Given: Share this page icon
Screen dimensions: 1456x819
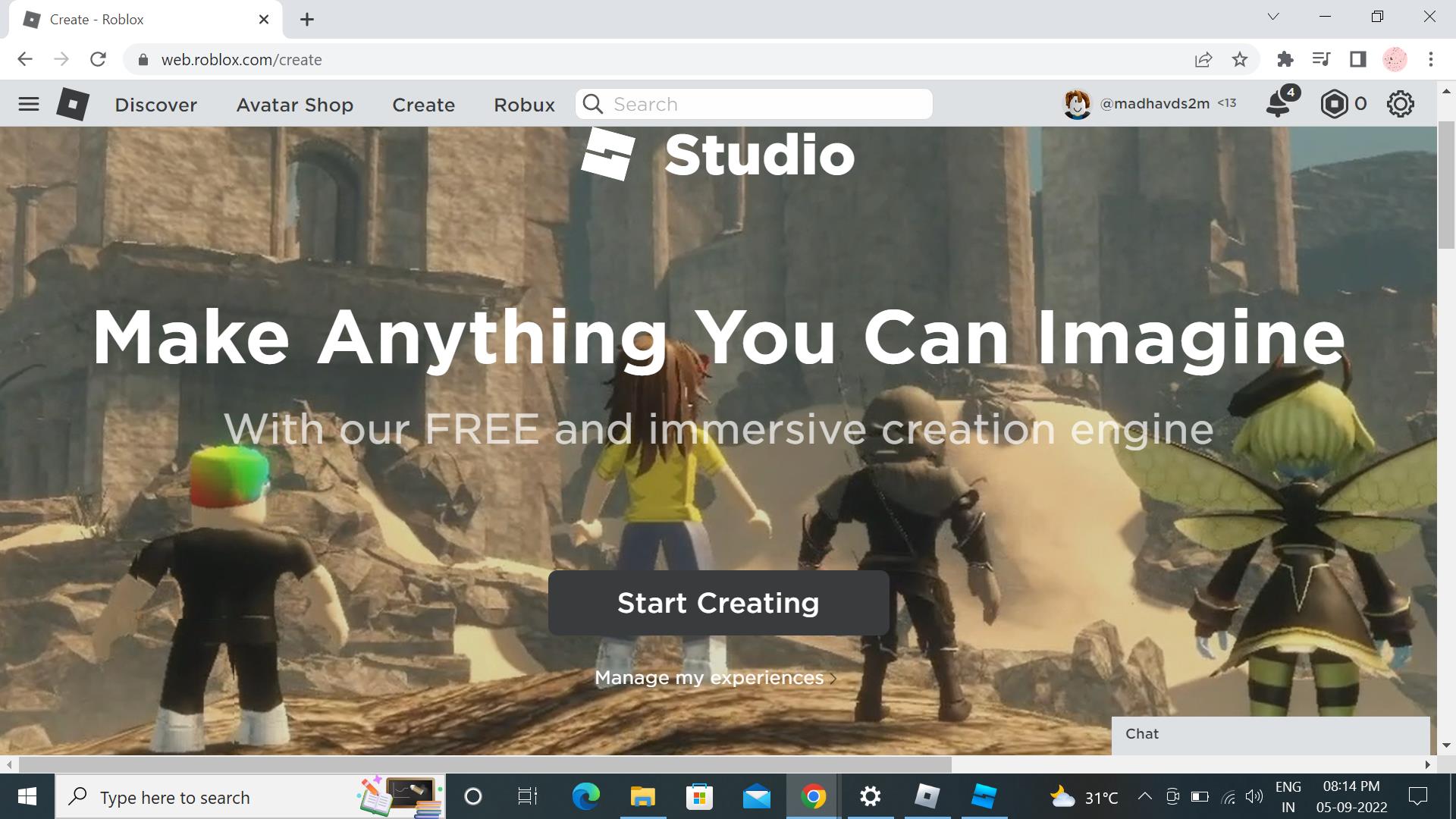Looking at the screenshot, I should click(1203, 59).
